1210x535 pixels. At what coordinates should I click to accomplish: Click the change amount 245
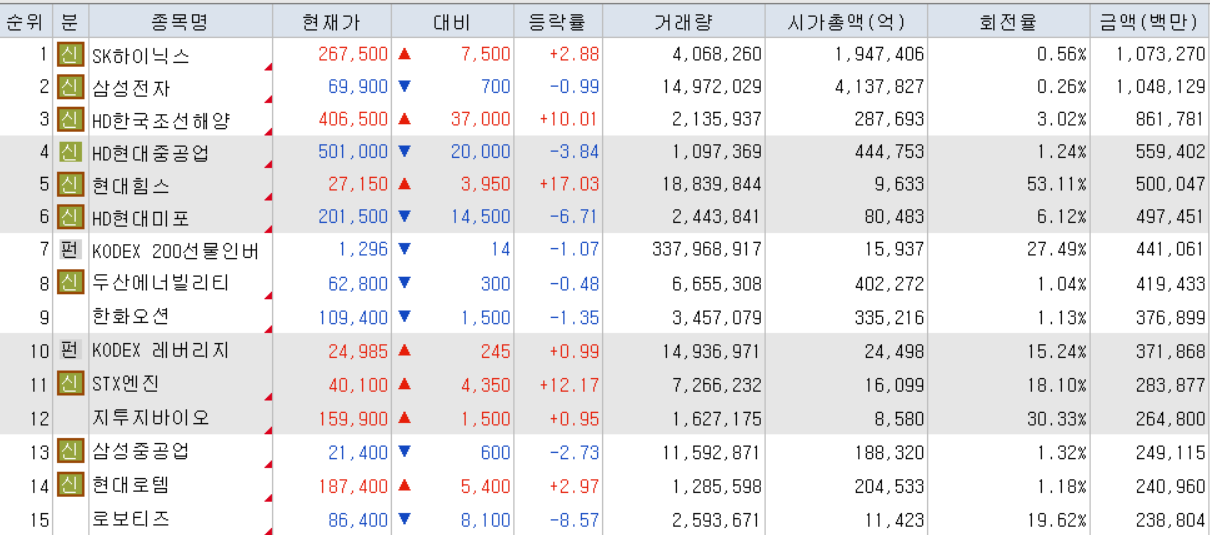point(494,351)
